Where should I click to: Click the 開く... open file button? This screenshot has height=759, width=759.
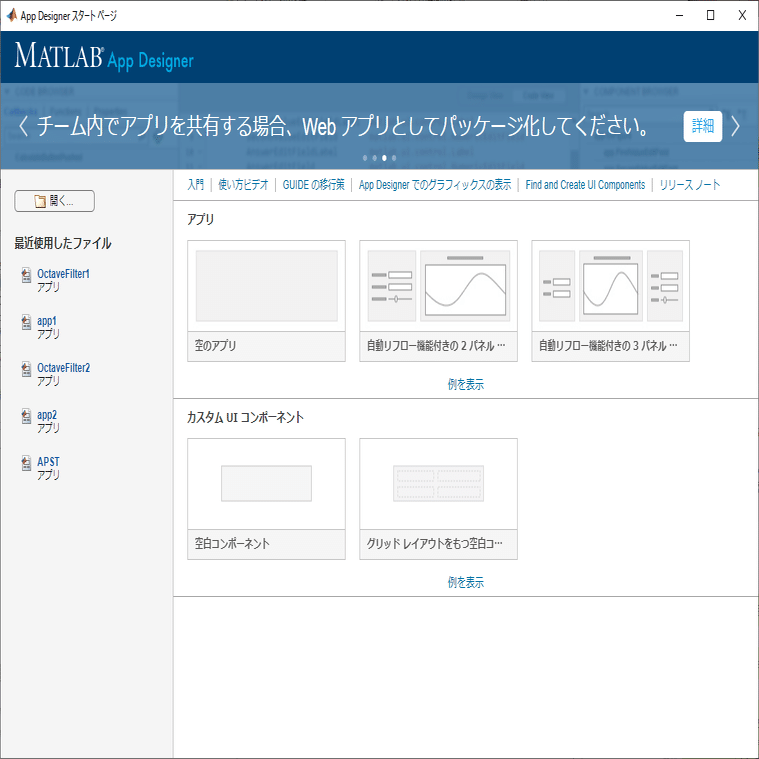(54, 201)
